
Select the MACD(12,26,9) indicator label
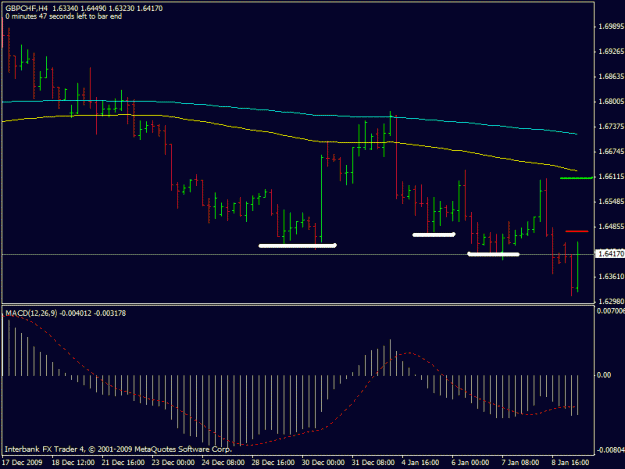31,314
